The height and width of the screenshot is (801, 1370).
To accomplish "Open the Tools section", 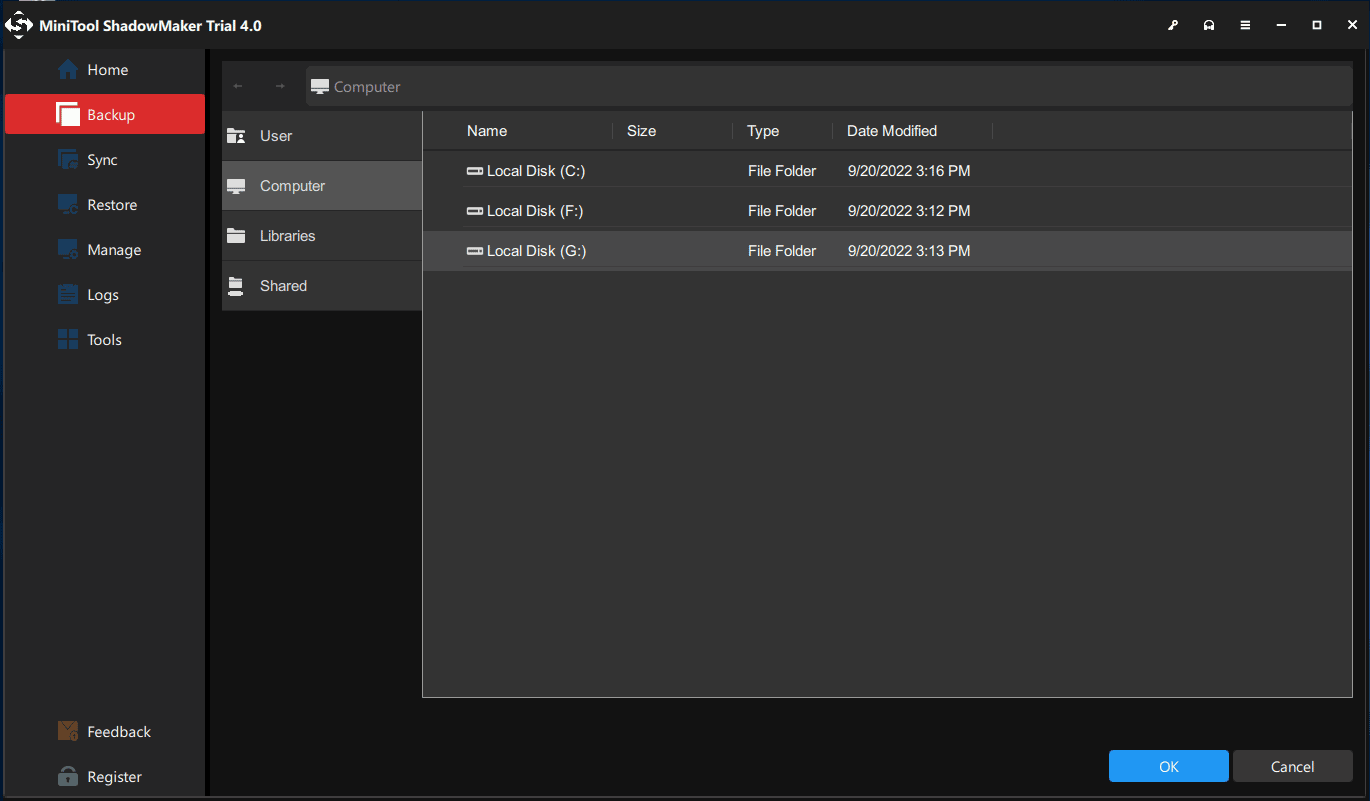I will pos(105,340).
